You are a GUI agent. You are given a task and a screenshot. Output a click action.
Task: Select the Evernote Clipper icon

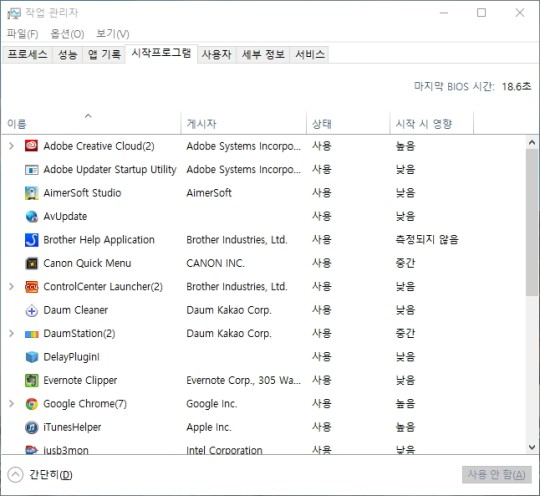(x=32, y=381)
